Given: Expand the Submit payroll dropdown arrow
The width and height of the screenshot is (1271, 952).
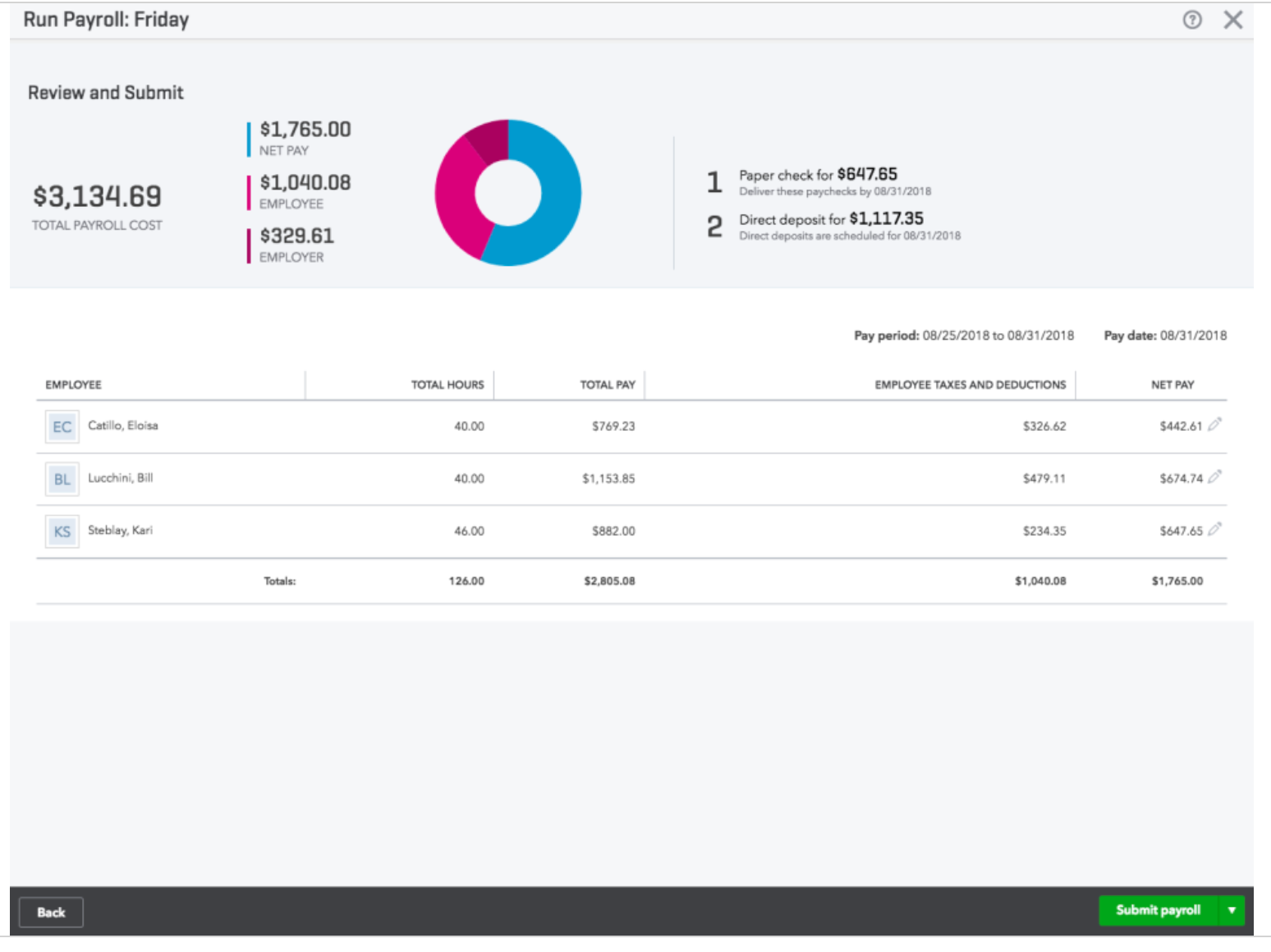Looking at the screenshot, I should click(x=1232, y=910).
